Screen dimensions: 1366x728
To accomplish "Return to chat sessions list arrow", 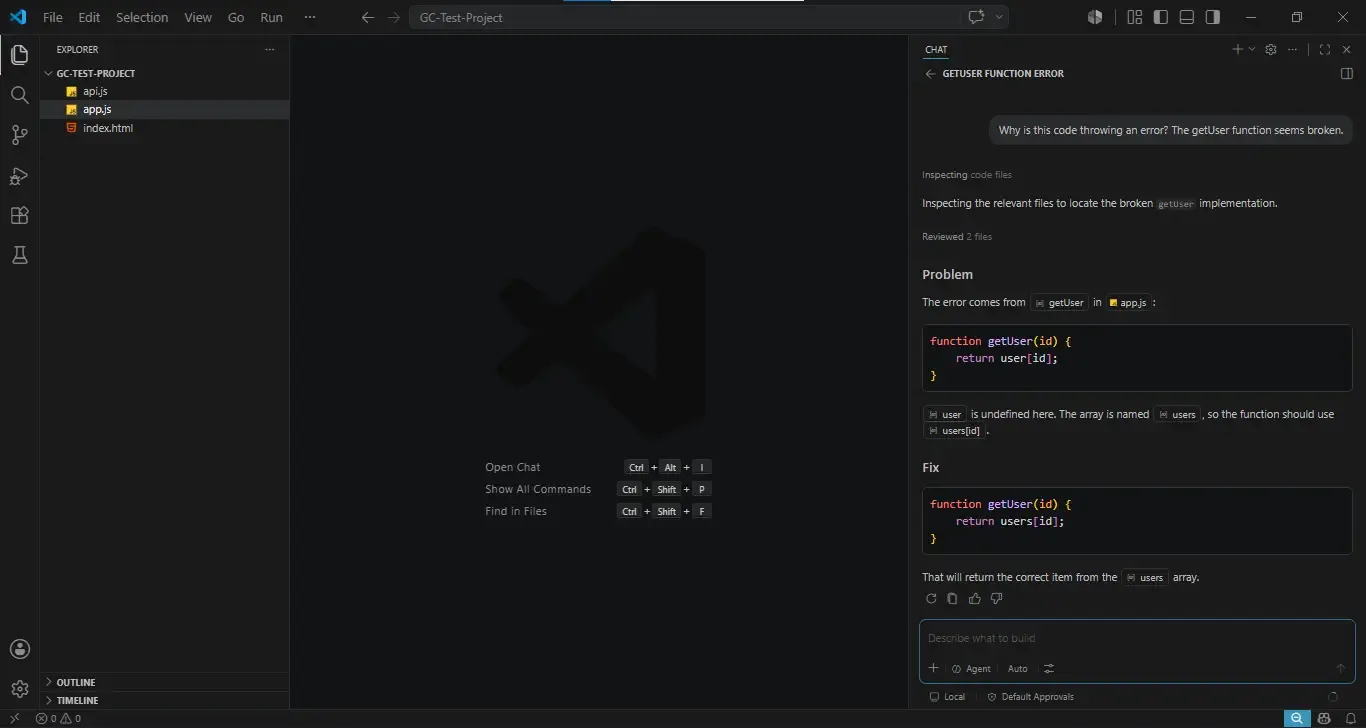I will [x=930, y=74].
